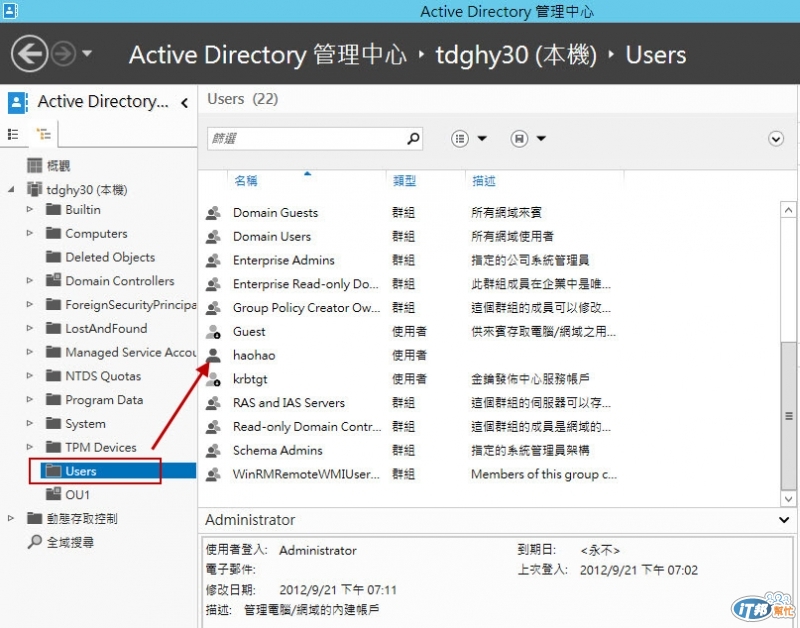Click the Enterprise Admins group icon
This screenshot has height=628, width=800.
pyautogui.click(x=213, y=260)
